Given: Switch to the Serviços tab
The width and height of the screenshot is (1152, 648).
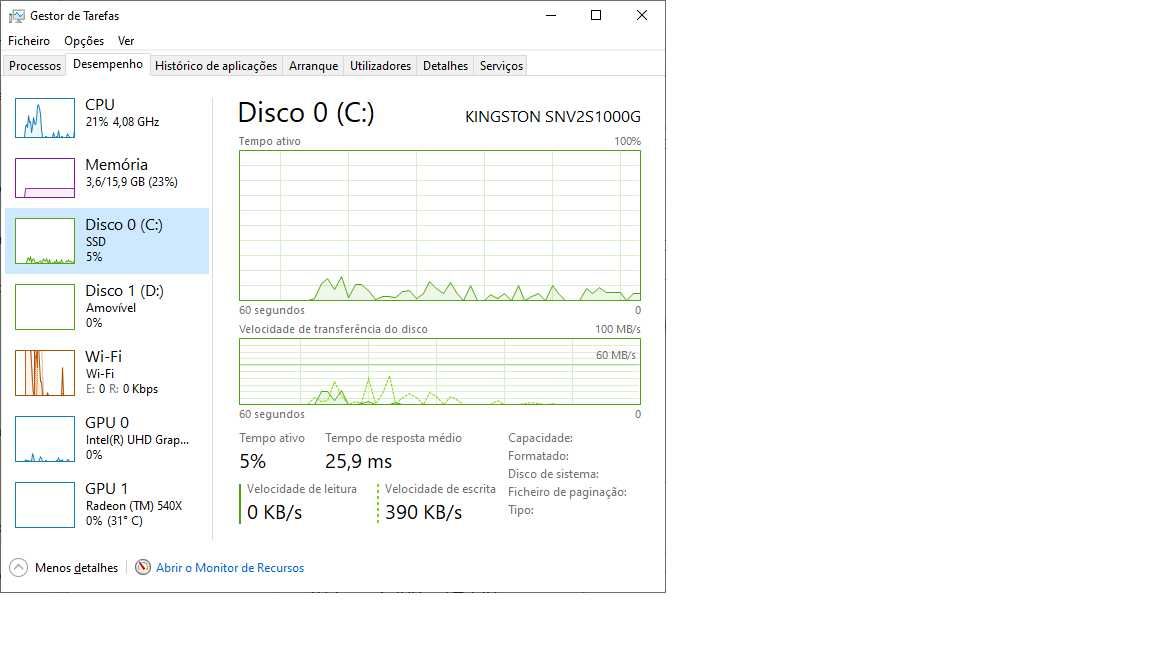Looking at the screenshot, I should tap(501, 65).
